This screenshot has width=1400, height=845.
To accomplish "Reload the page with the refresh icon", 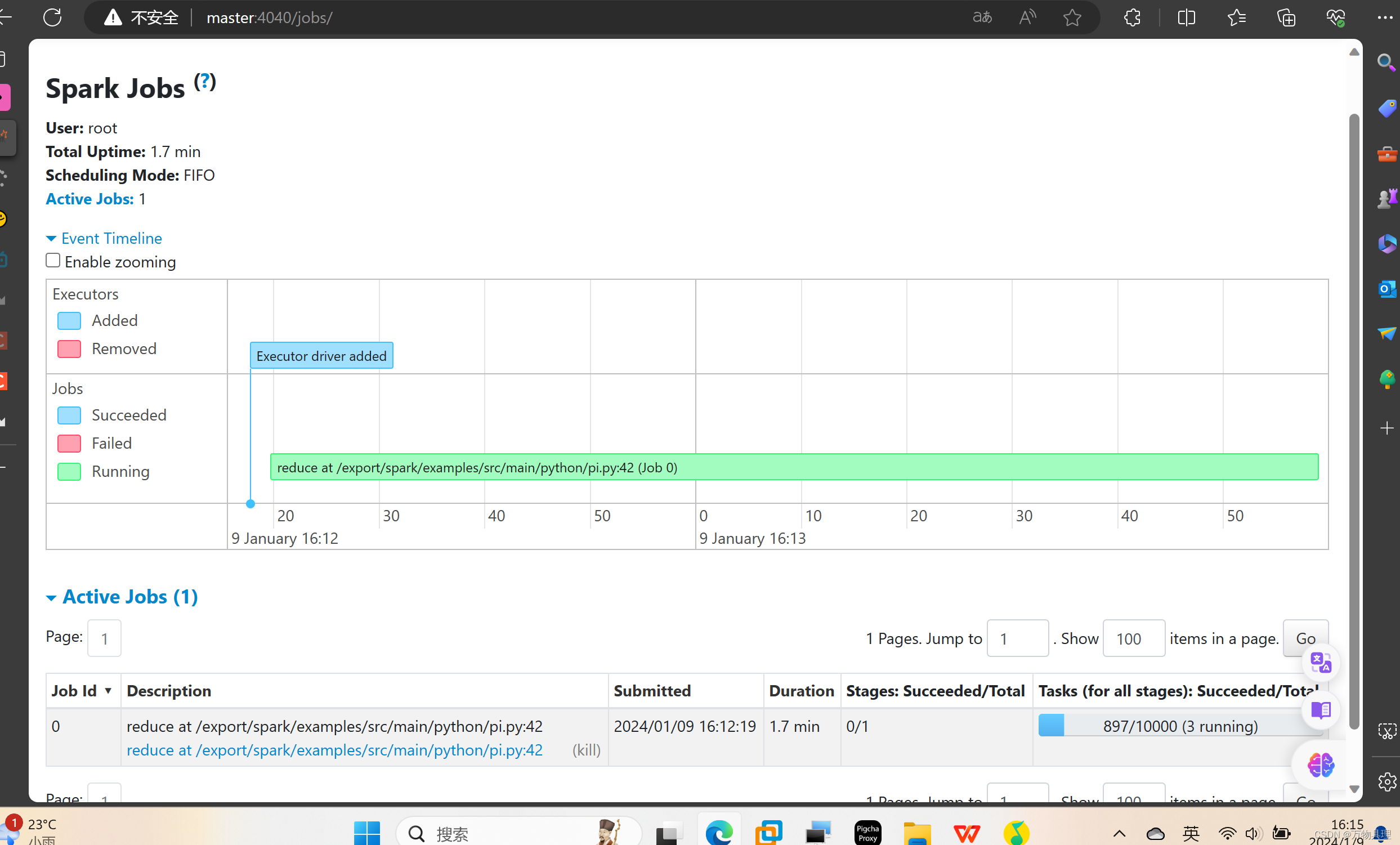I will [x=52, y=17].
